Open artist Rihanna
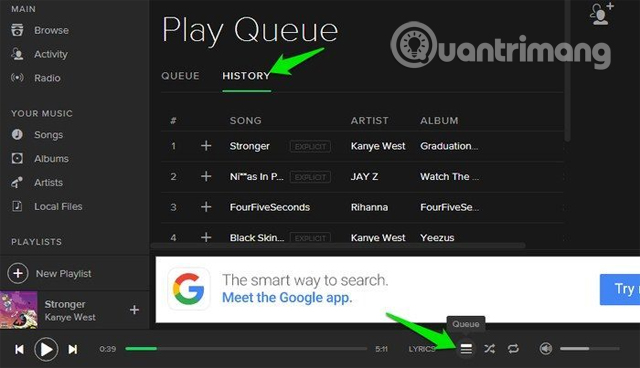The image size is (640, 368). coord(369,207)
